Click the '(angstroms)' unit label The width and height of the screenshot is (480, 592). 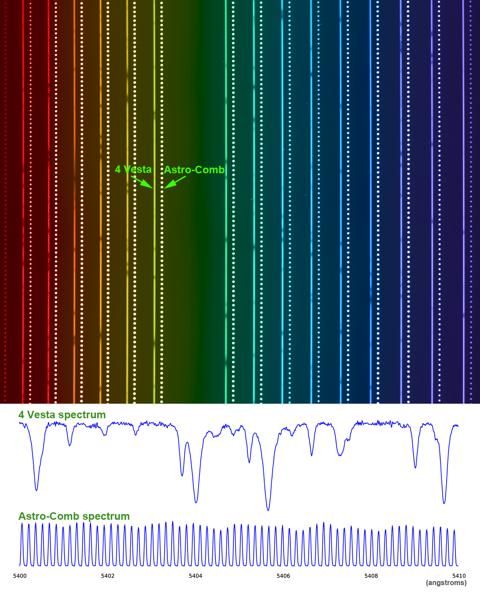coord(446,583)
